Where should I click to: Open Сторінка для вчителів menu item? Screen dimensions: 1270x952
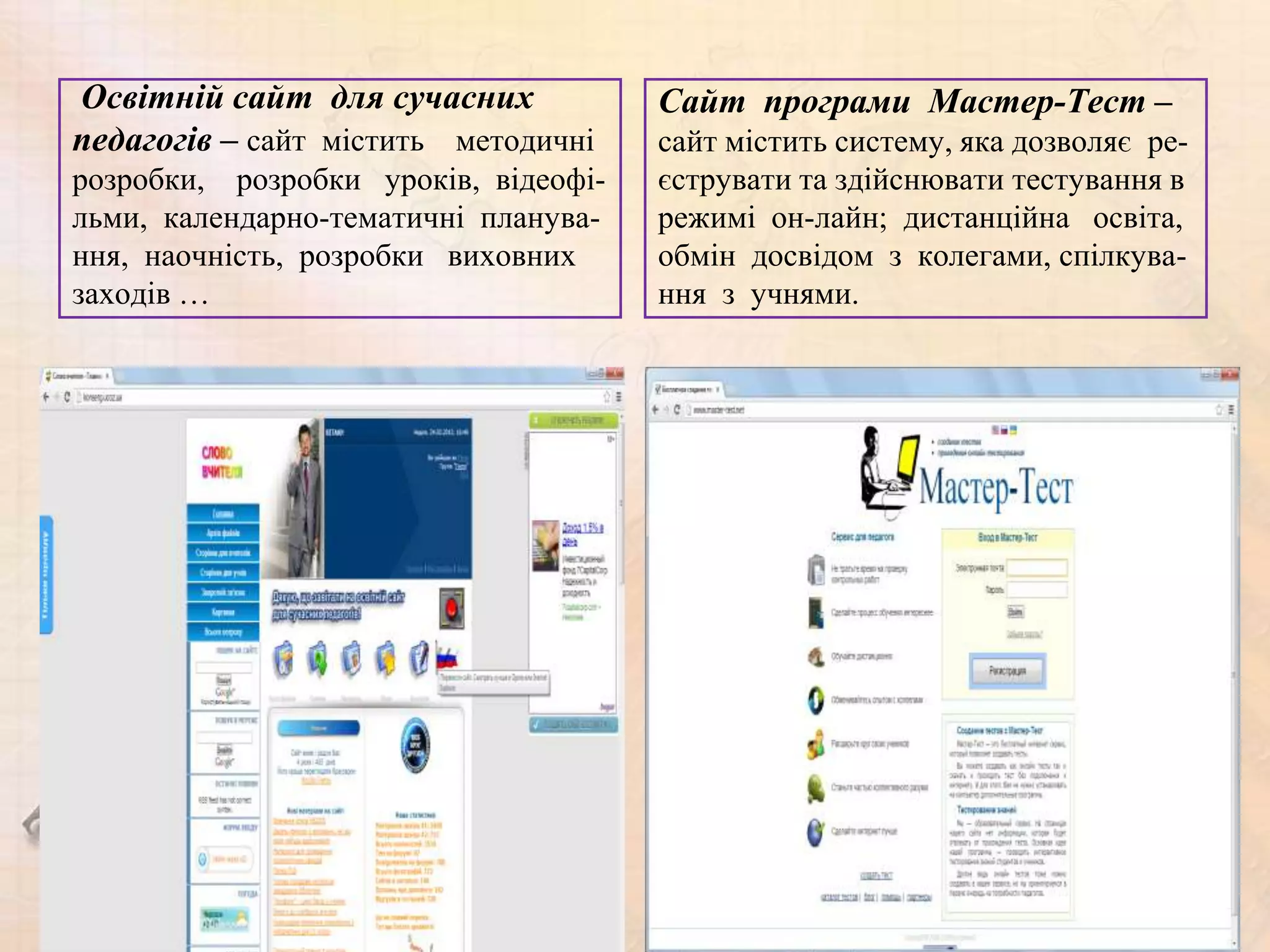[223, 553]
